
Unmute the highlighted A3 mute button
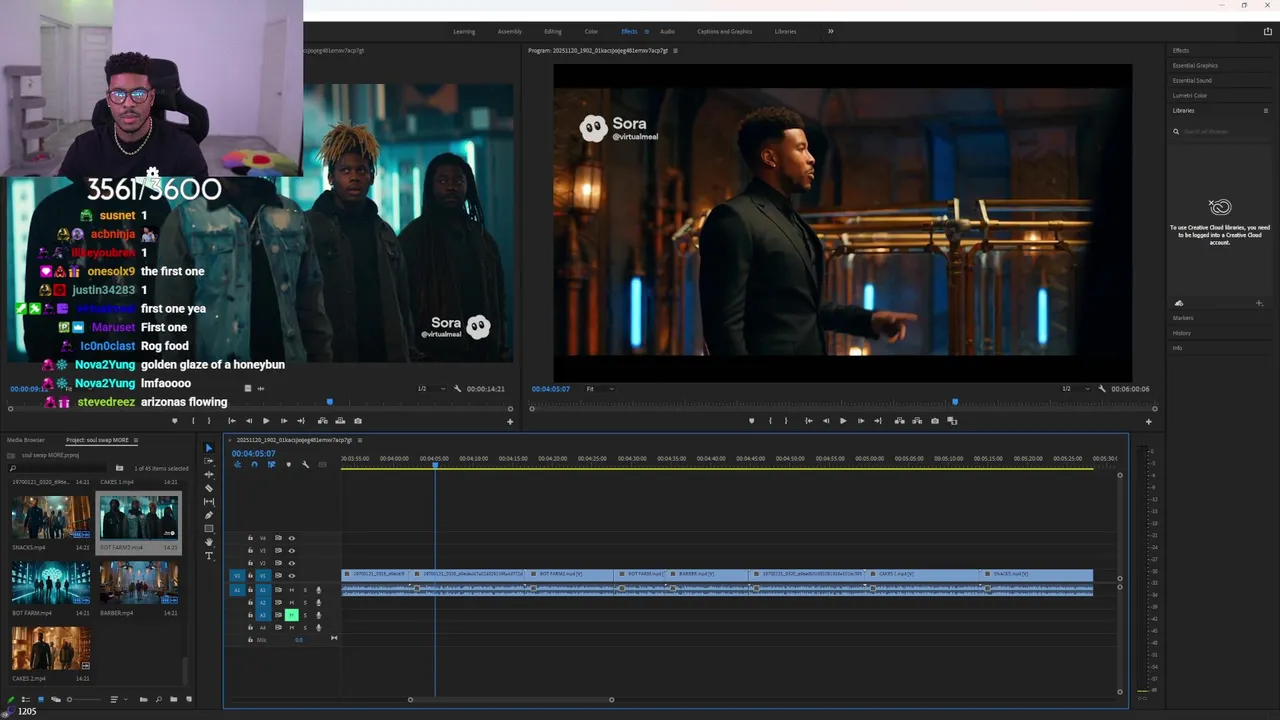point(292,615)
